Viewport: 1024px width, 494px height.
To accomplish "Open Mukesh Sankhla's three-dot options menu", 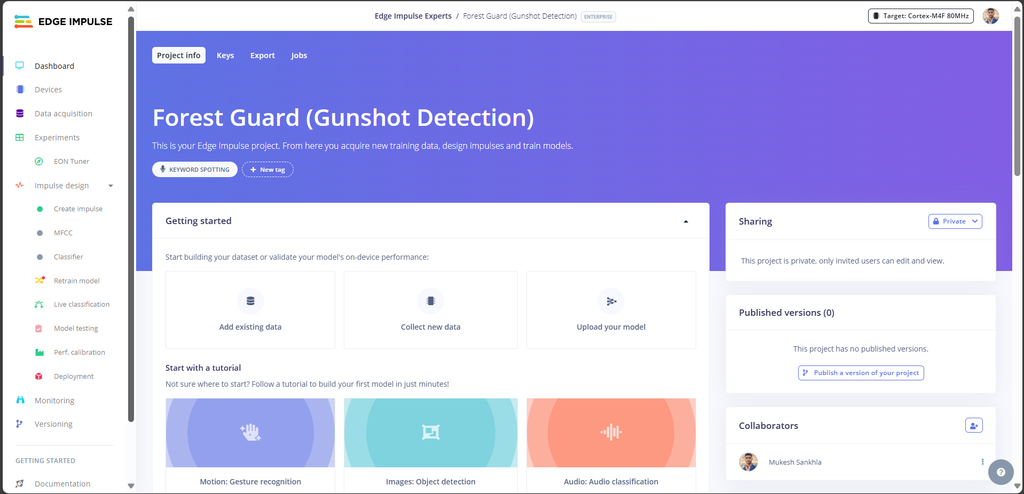I will click(982, 462).
